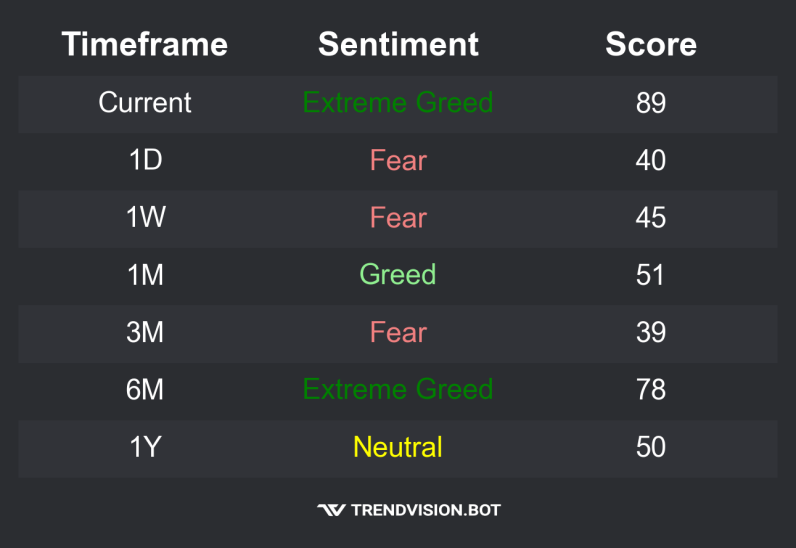796x548 pixels.
Task: Click the score value 39
Action: click(x=651, y=332)
